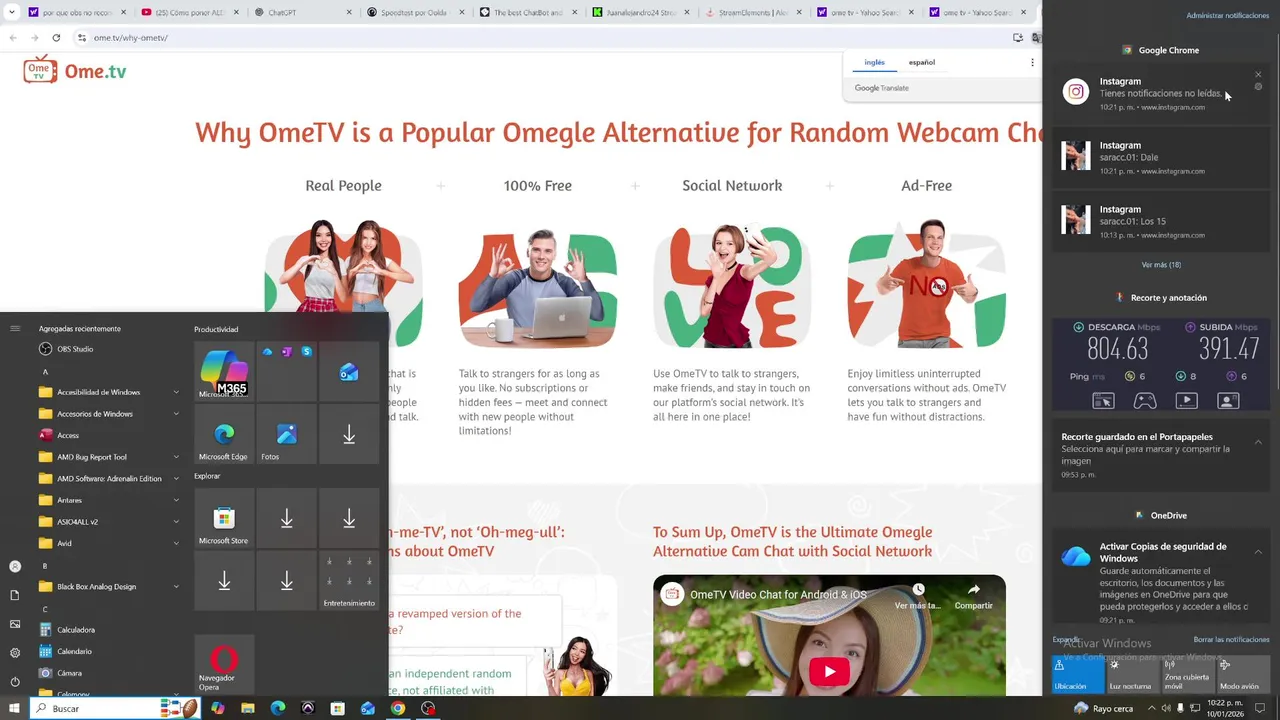This screenshot has width=1280, height=720.
Task: Switch to the ChatGPT browser tab
Action: tap(303, 12)
